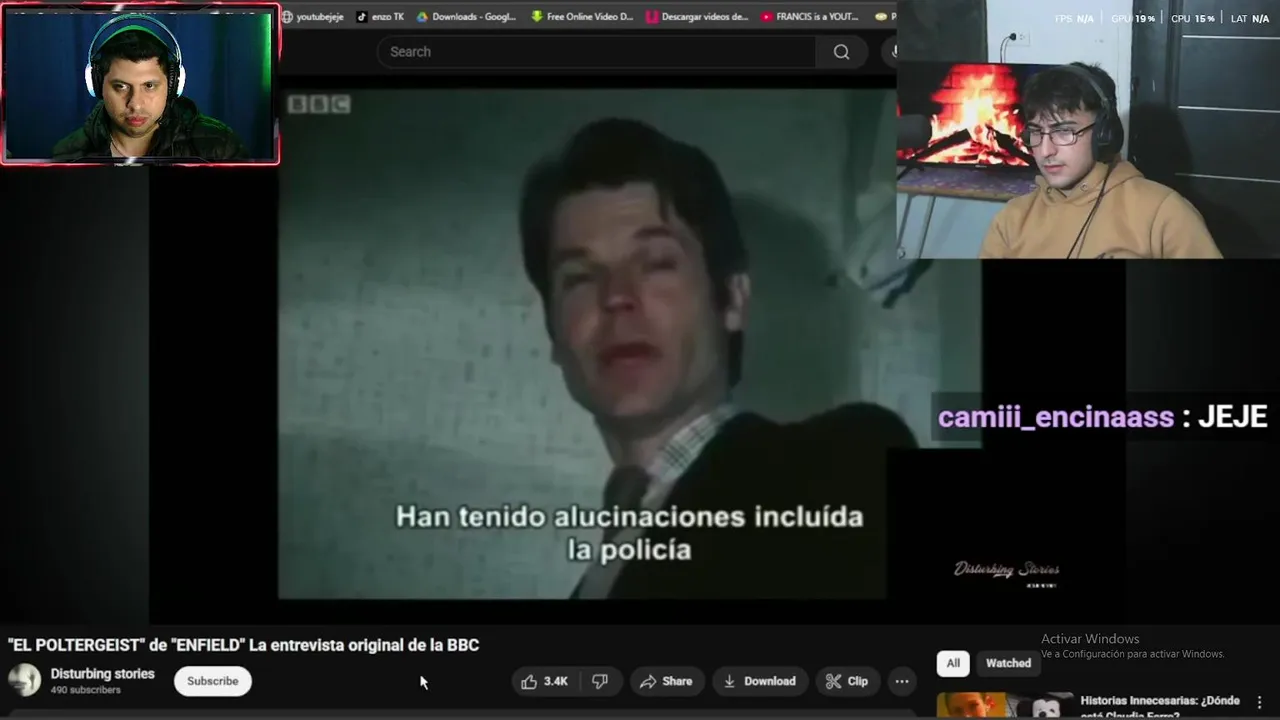The image size is (1280, 720).
Task: Open the youtubejeje bookmark
Action: coord(313,17)
